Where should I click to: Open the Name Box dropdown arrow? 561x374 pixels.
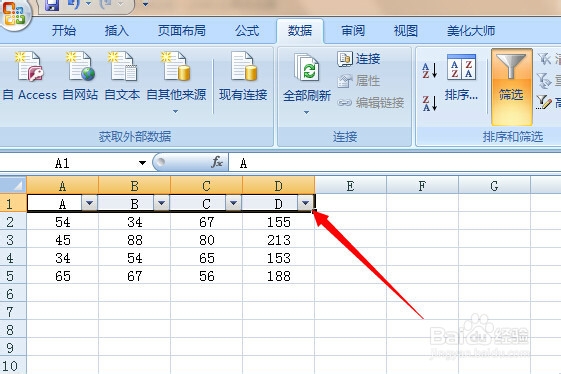142,163
